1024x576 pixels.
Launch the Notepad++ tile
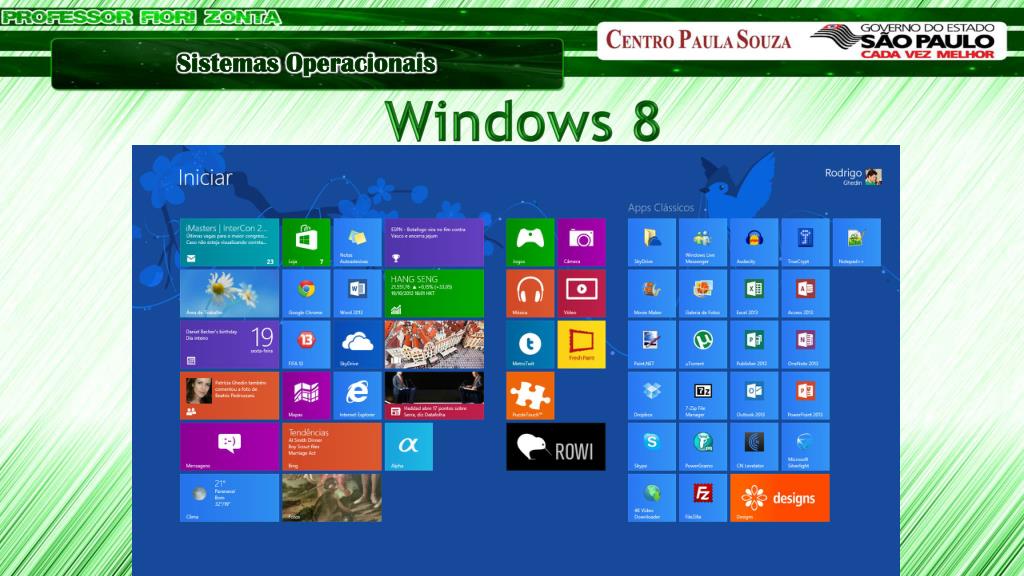857,242
